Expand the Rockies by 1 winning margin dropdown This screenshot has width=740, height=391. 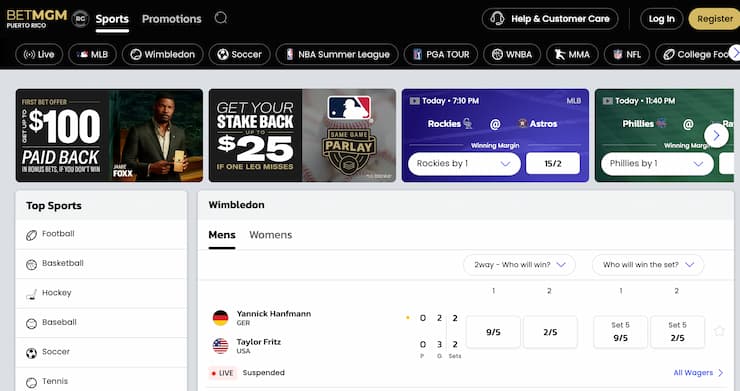[464, 164]
